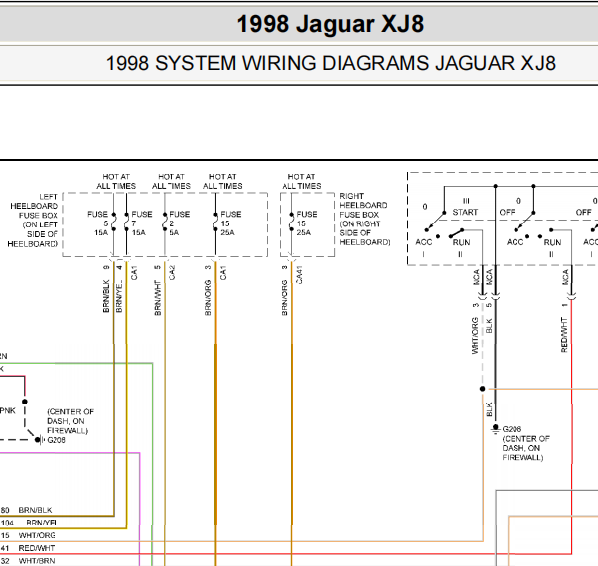Viewport: 598px width, 566px height.
Task: Click the "HOT AT ALL TIMES" label above FUSE 2
Action: [x=171, y=182]
